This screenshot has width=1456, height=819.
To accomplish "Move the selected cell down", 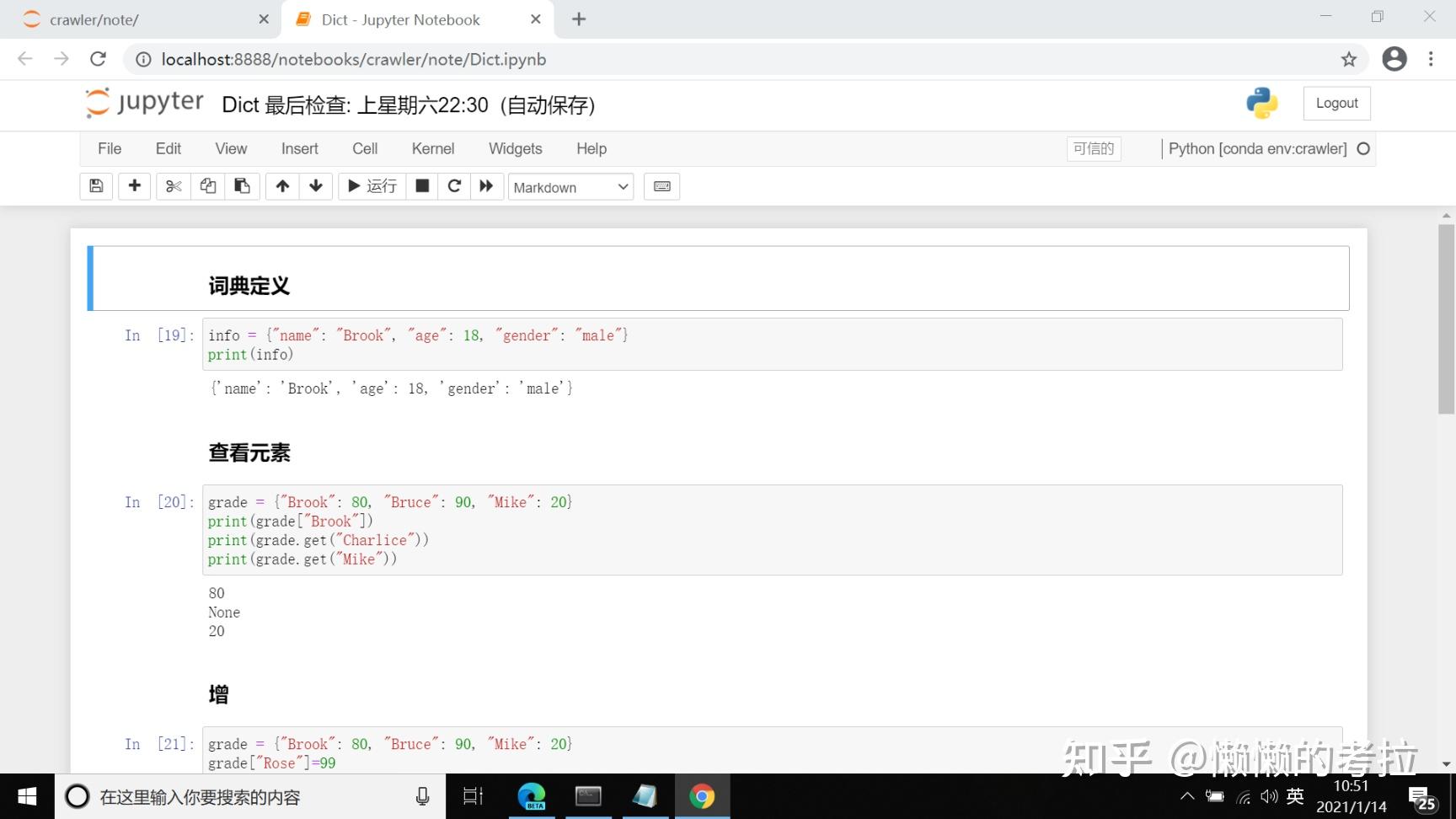I will pos(315,186).
